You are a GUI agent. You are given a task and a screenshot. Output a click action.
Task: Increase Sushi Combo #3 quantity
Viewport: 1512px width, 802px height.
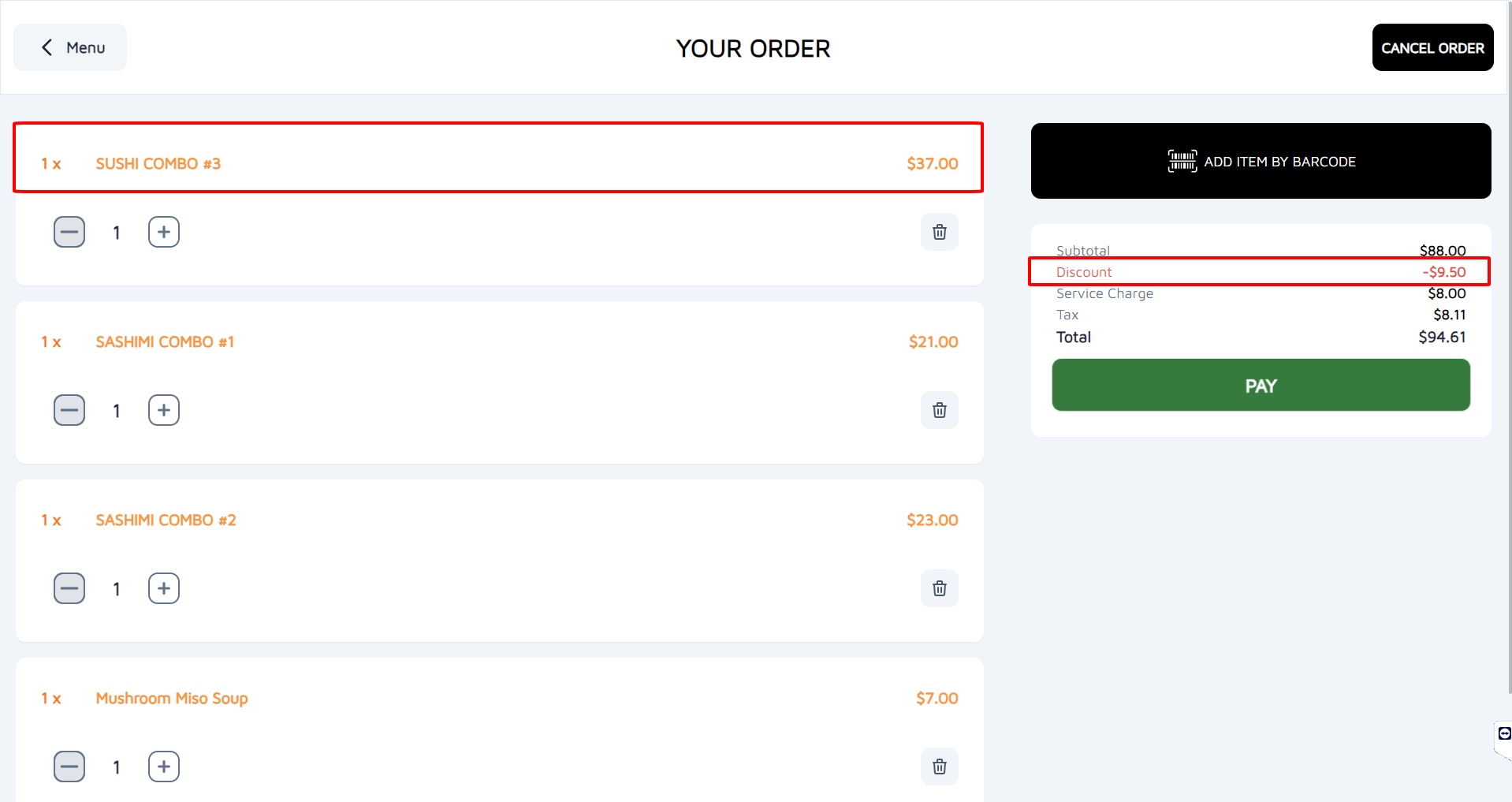pos(164,232)
